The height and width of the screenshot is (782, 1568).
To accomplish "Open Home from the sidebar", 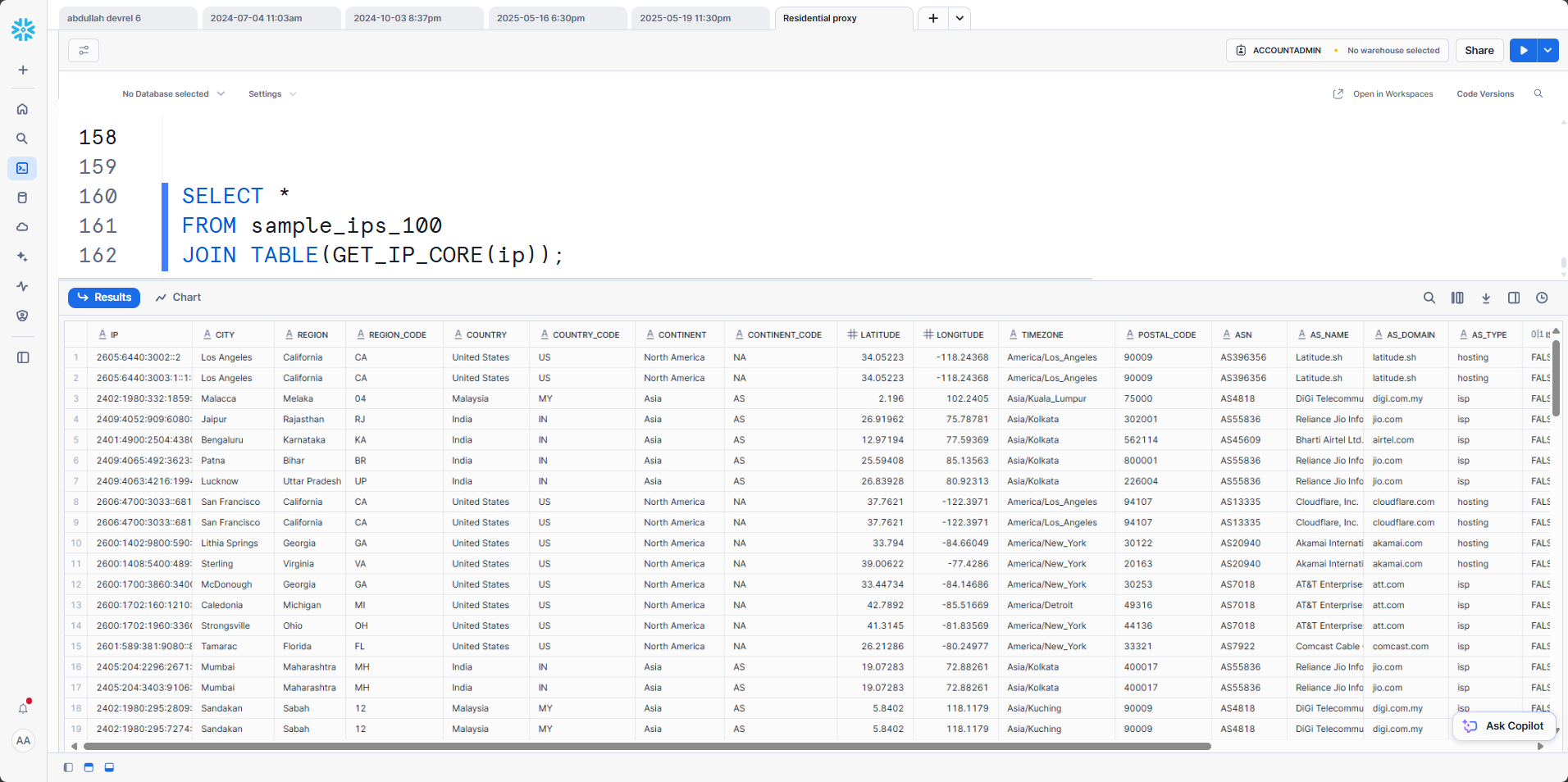I will click(x=23, y=109).
